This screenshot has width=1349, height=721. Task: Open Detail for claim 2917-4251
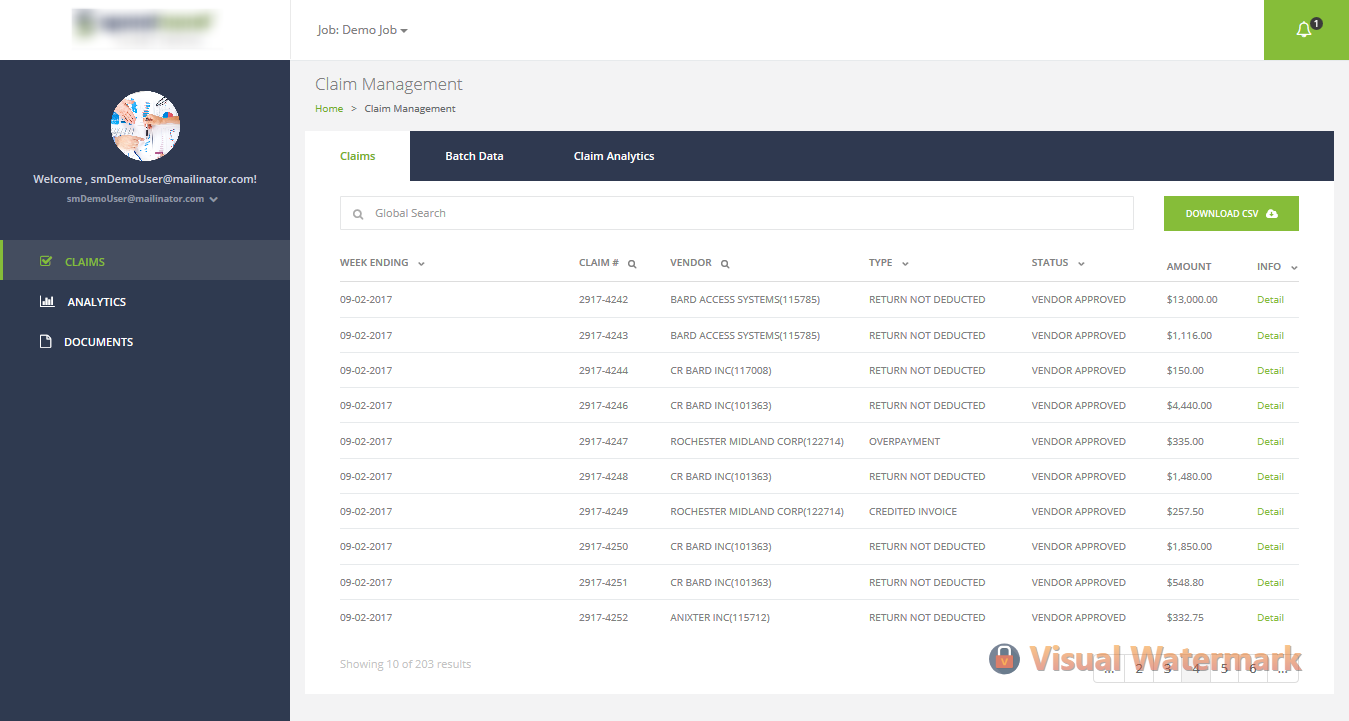coord(1270,582)
